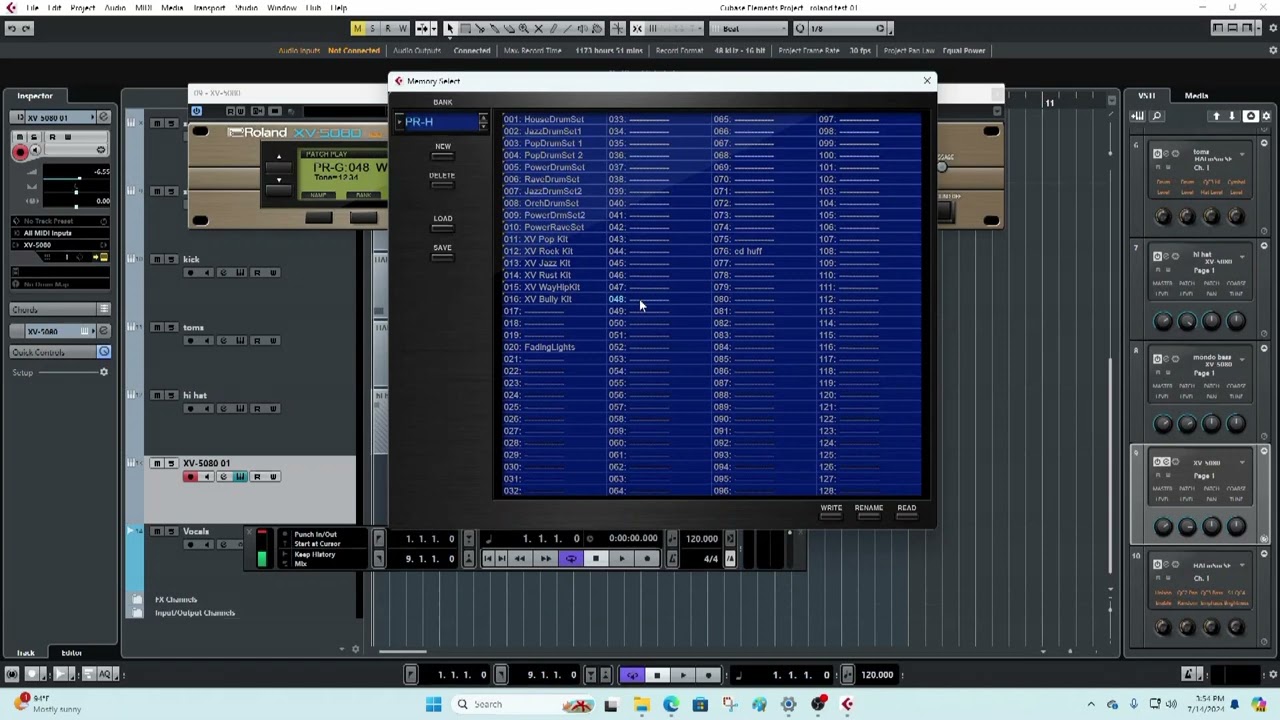Click the Undo arrow in toolbar

pos(11,28)
